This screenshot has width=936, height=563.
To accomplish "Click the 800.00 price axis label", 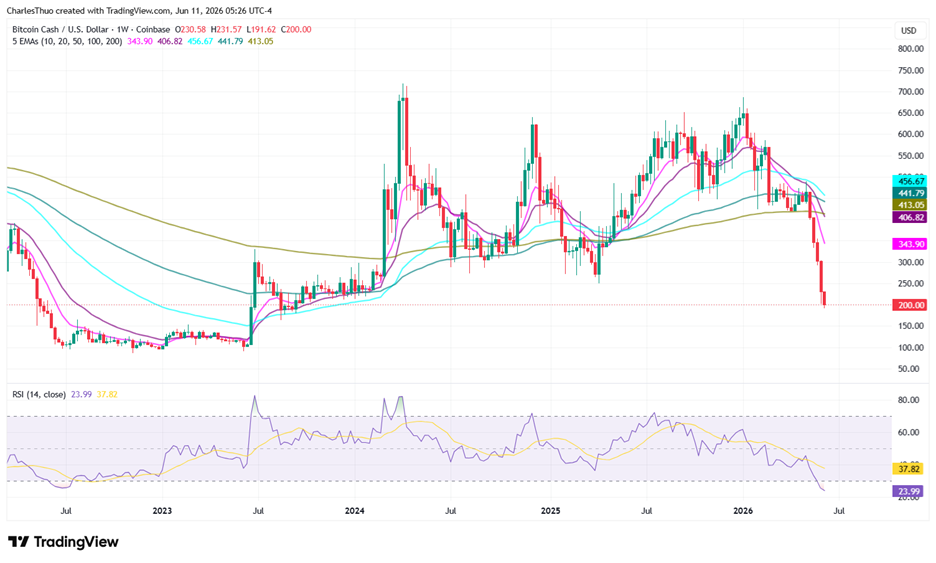I will pyautogui.click(x=911, y=49).
